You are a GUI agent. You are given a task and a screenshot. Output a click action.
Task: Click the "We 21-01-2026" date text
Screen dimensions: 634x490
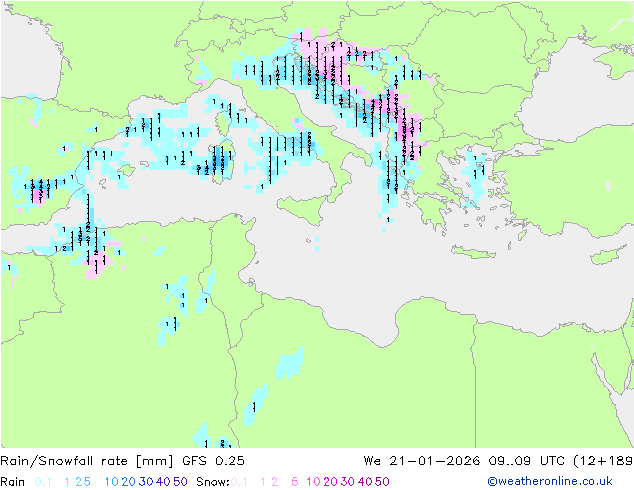[422, 461]
